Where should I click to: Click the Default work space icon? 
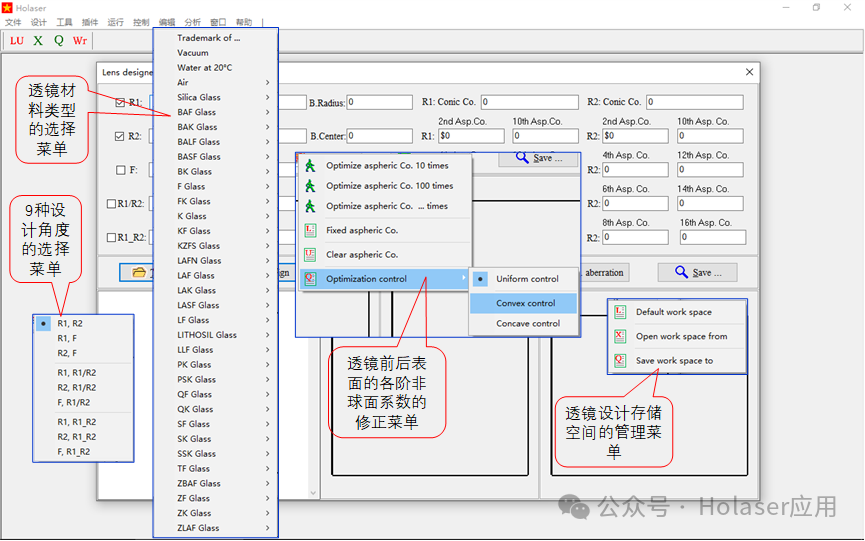[620, 312]
